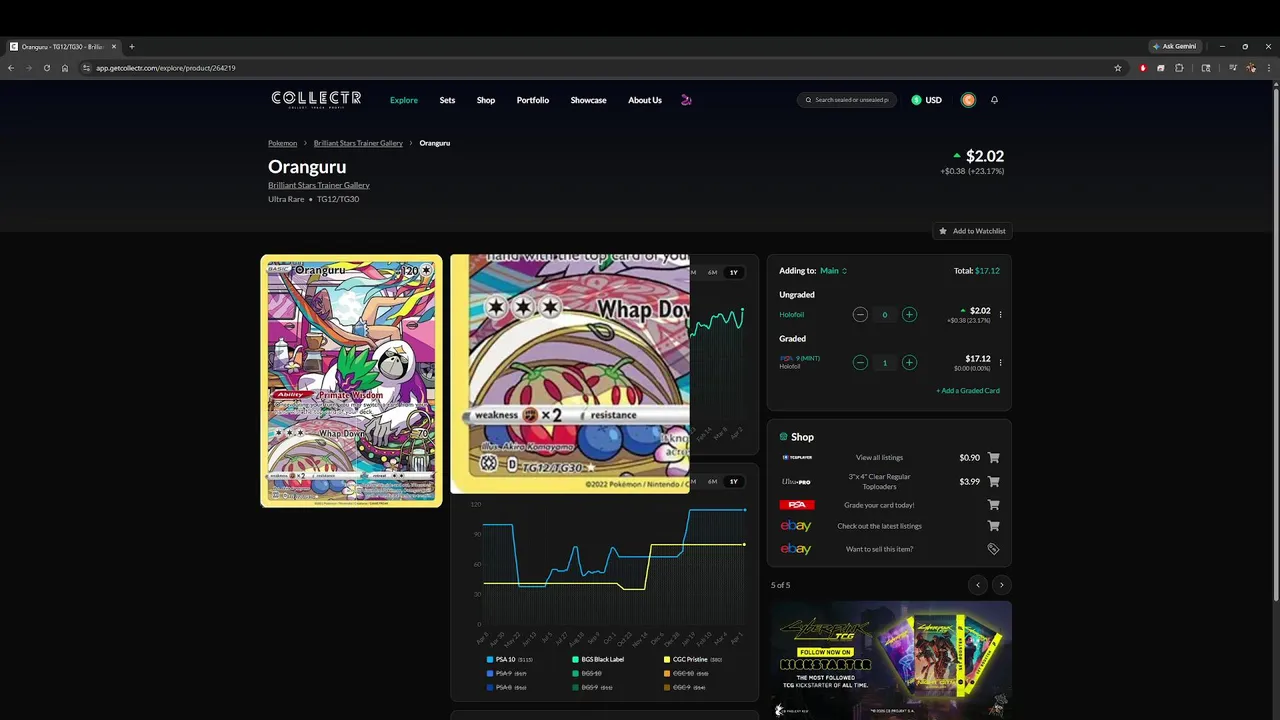Increase ungraded Holofoil quantity

point(909,315)
